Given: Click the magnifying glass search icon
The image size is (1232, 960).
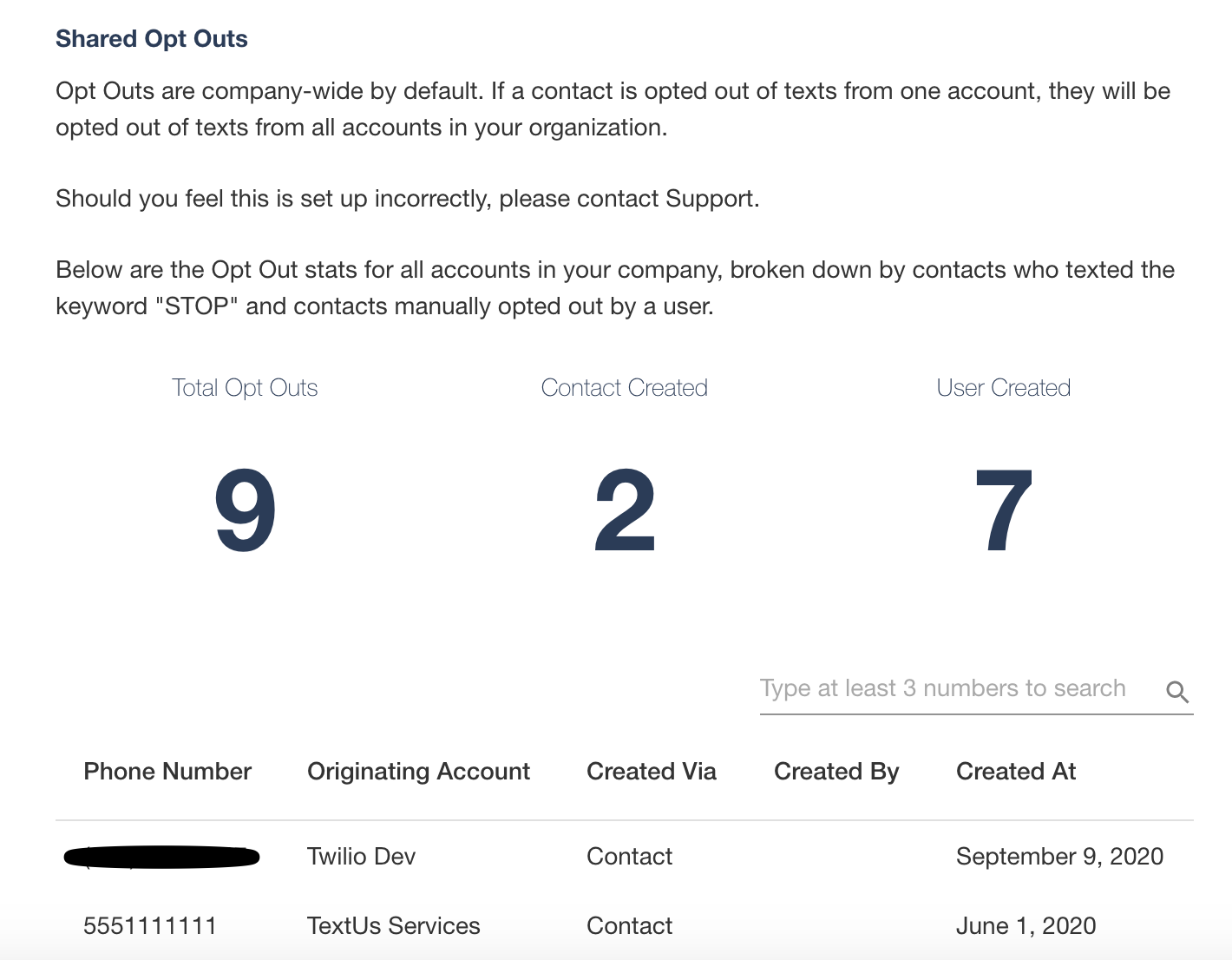Looking at the screenshot, I should tap(1177, 691).
